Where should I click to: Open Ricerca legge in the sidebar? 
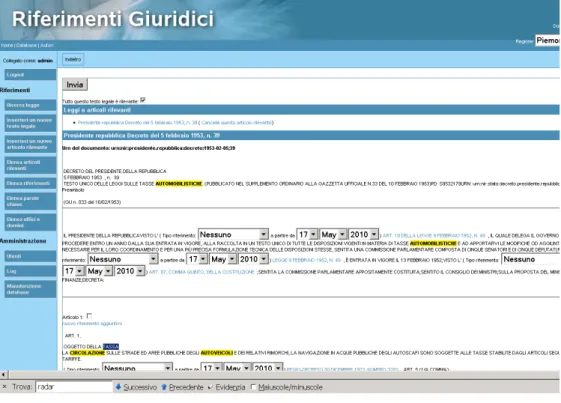[30, 105]
